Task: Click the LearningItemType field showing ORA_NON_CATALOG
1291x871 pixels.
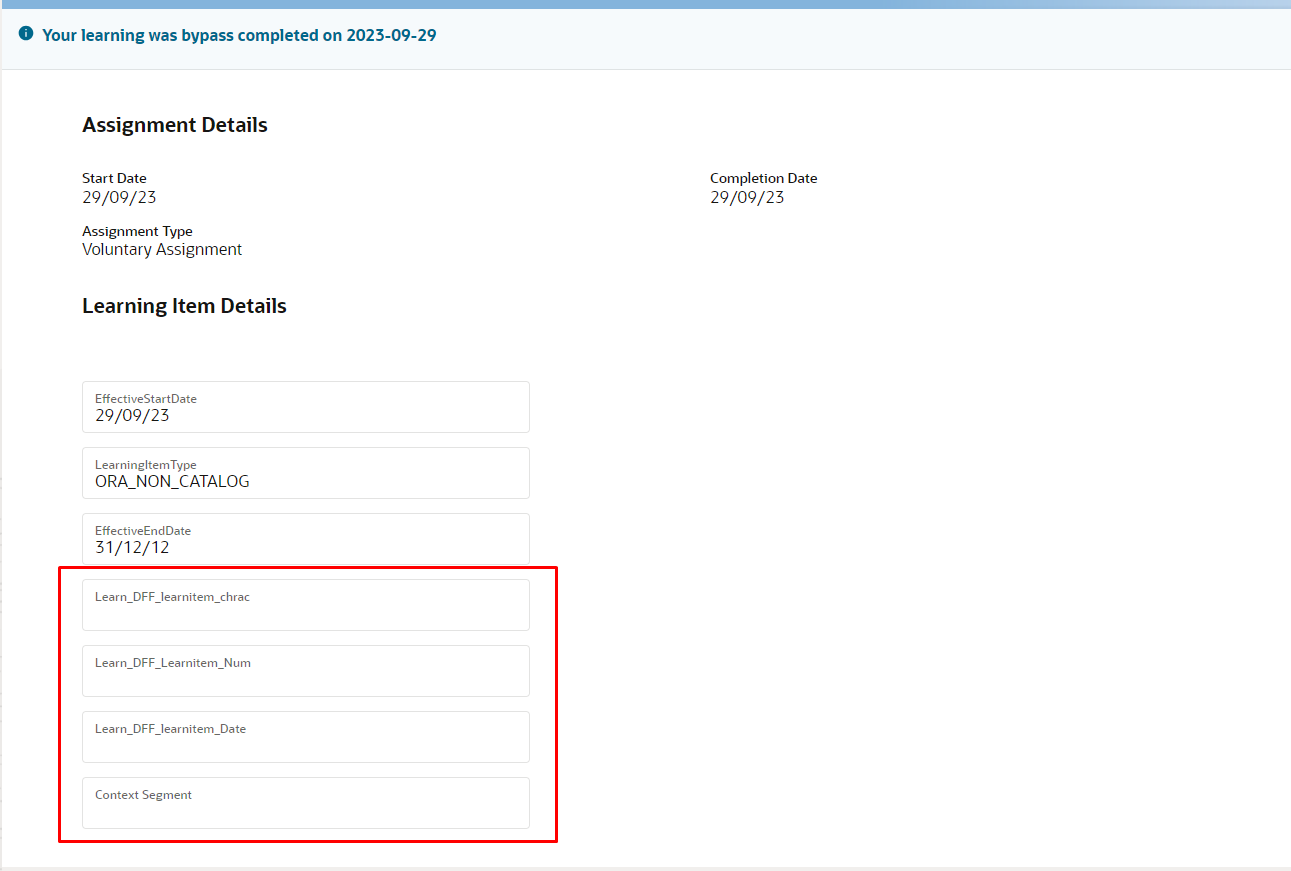Action: coord(305,473)
